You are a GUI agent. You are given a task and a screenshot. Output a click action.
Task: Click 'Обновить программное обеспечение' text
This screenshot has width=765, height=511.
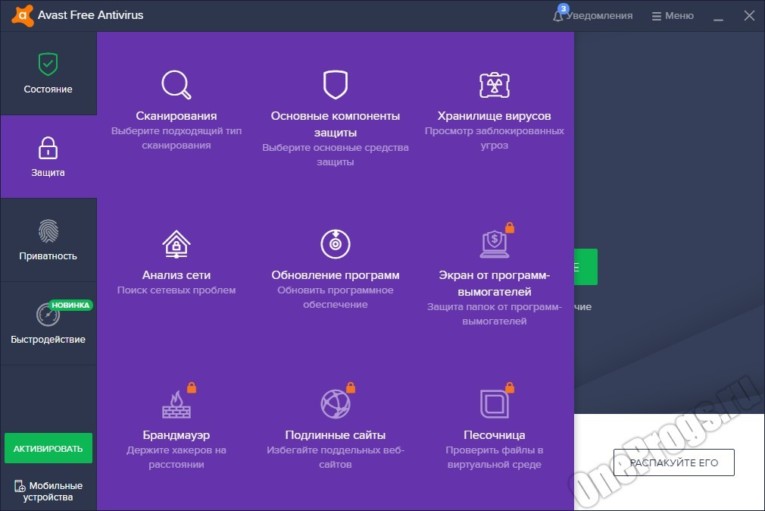click(x=335, y=297)
